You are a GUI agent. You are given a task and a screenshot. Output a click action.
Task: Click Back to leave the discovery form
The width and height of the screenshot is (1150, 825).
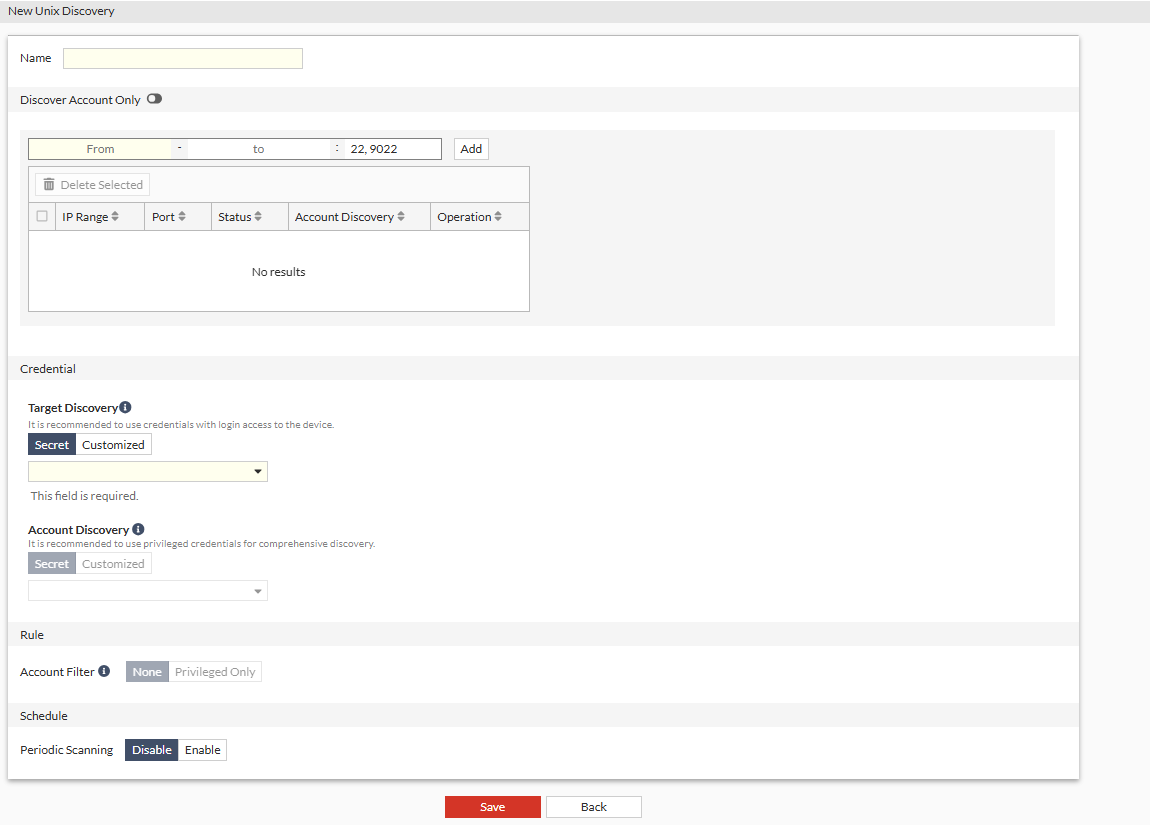[x=593, y=806]
